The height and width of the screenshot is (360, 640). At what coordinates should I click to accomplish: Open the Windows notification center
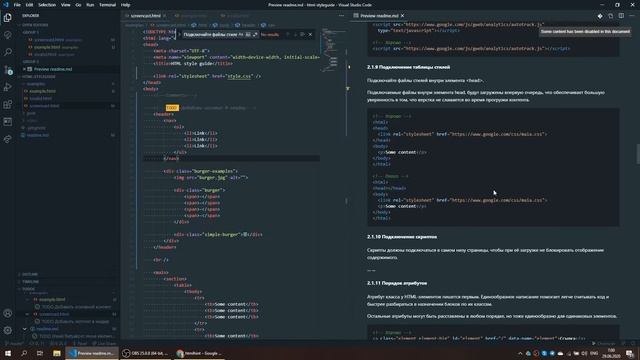[630, 353]
